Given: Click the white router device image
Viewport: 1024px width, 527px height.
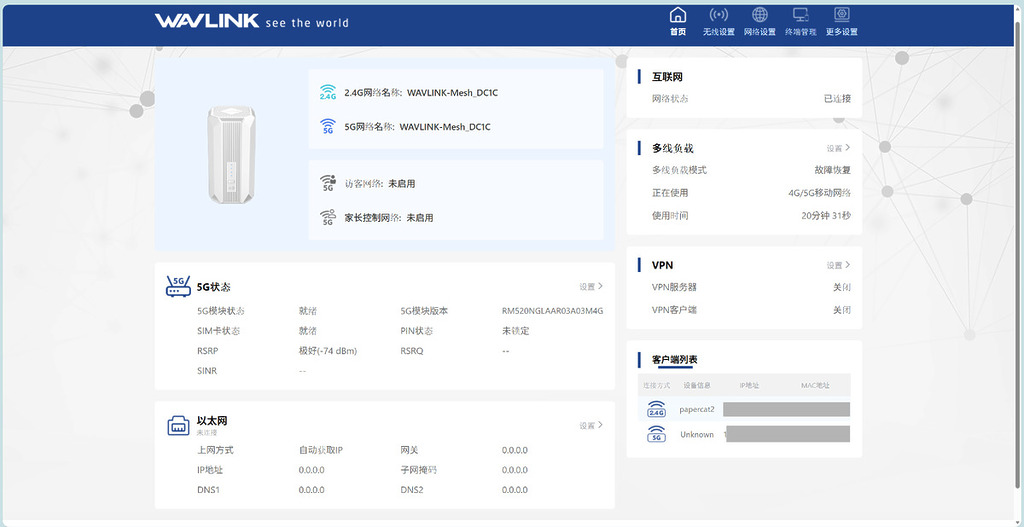Looking at the screenshot, I should coord(231,155).
